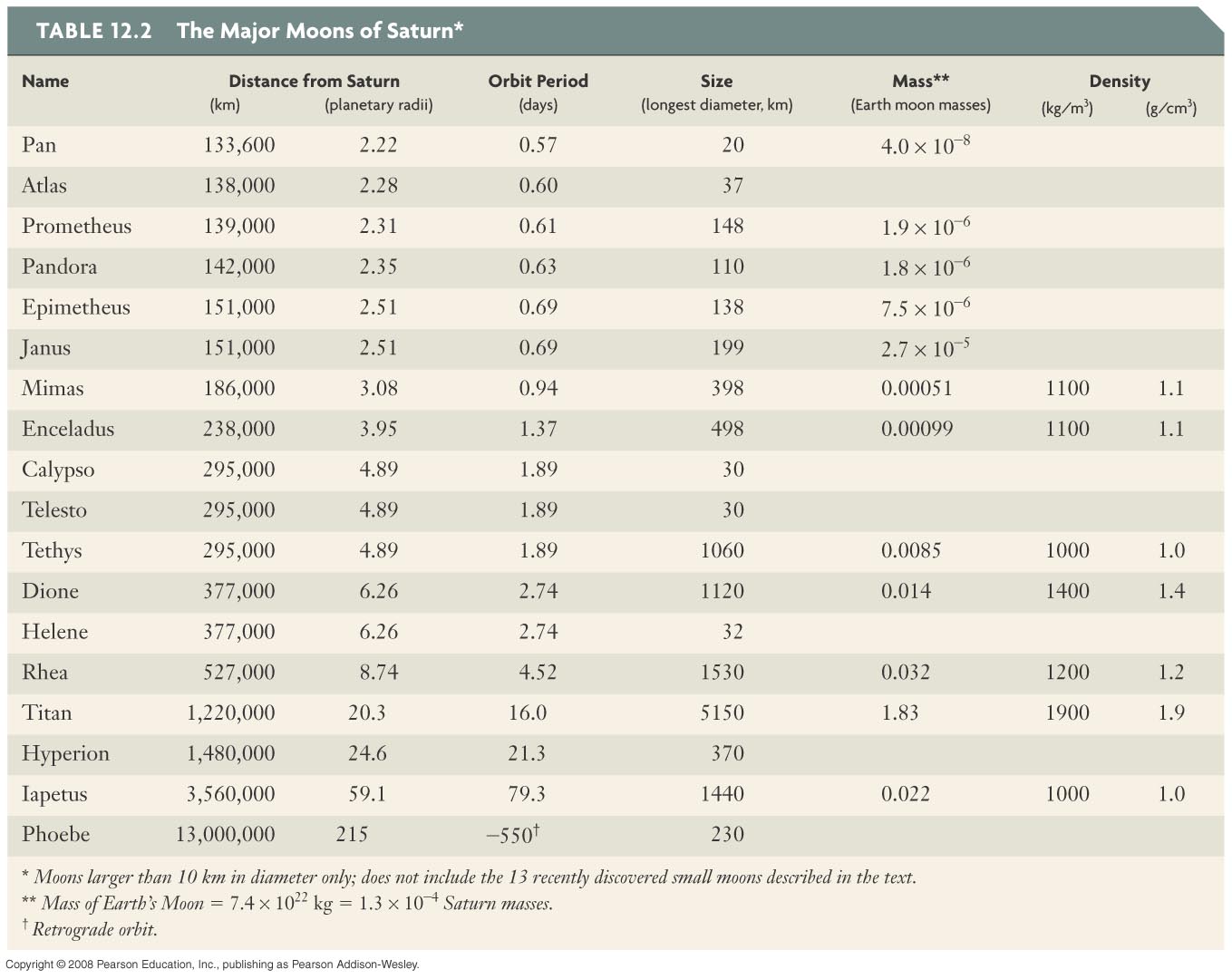Click the 'Orbit Period' column header
This screenshot has height=979, width=1232.
(x=538, y=81)
